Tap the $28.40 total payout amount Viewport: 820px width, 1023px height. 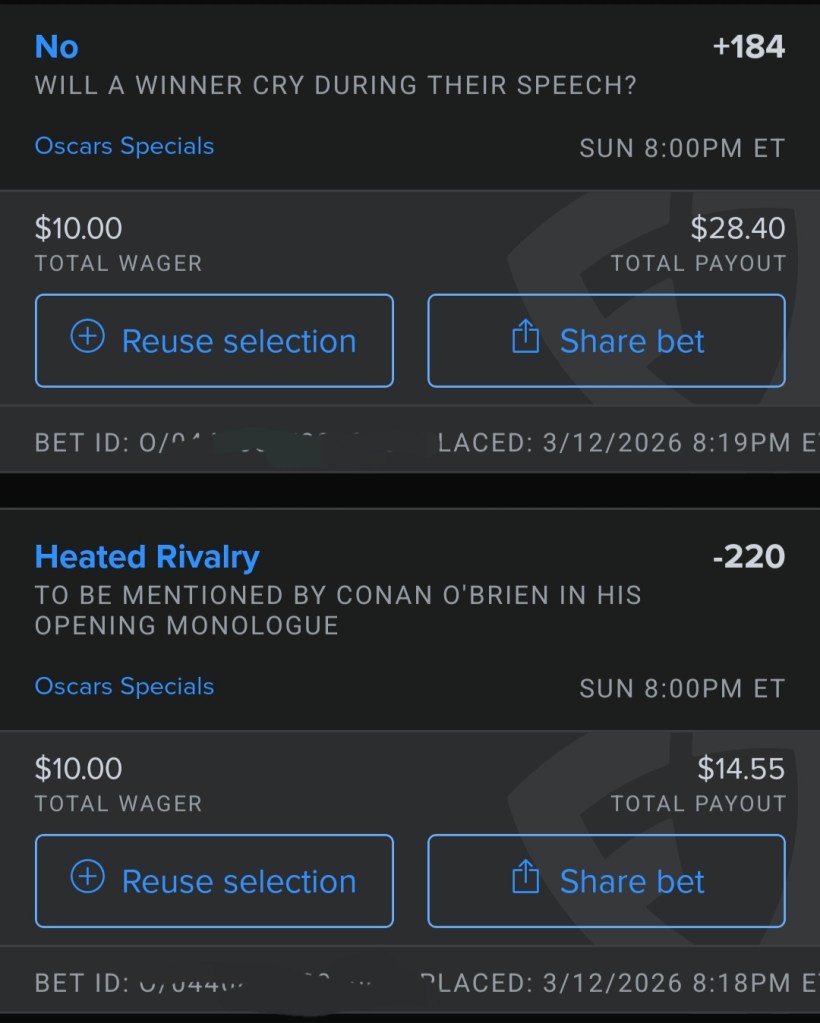click(737, 229)
